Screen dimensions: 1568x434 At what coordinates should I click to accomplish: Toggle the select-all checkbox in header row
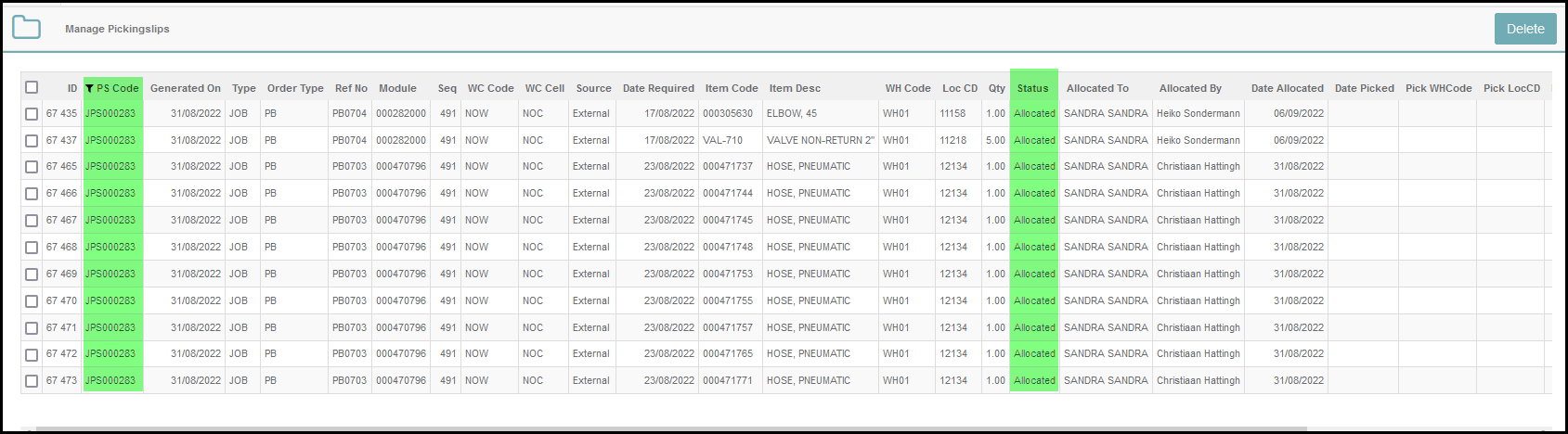click(32, 87)
